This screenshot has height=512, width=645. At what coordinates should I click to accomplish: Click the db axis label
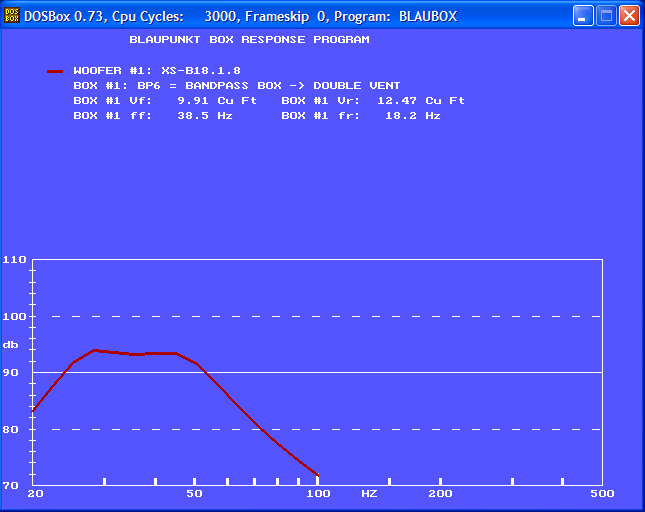(11, 345)
